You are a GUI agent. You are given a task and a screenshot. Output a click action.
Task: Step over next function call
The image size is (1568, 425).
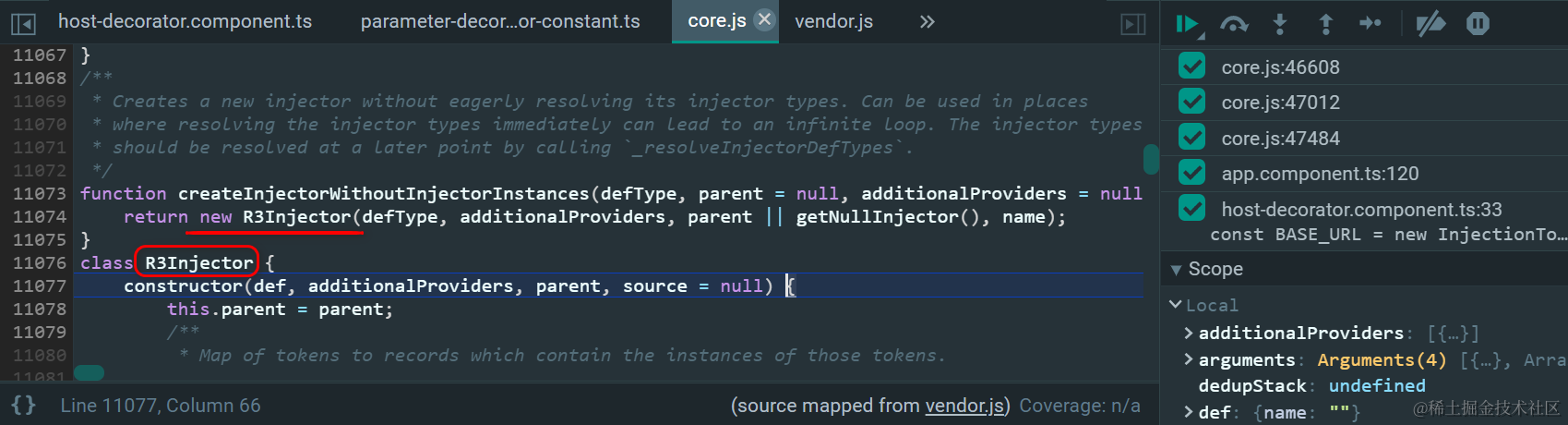(1234, 24)
